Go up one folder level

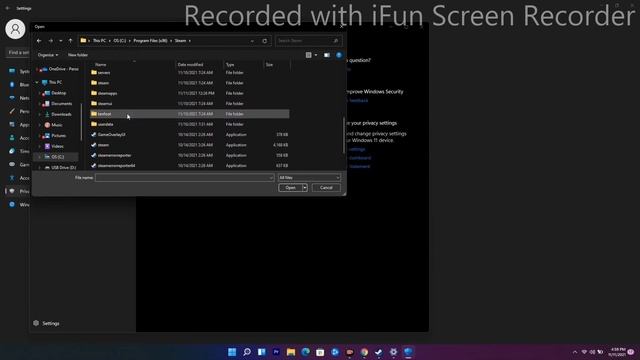[71, 41]
